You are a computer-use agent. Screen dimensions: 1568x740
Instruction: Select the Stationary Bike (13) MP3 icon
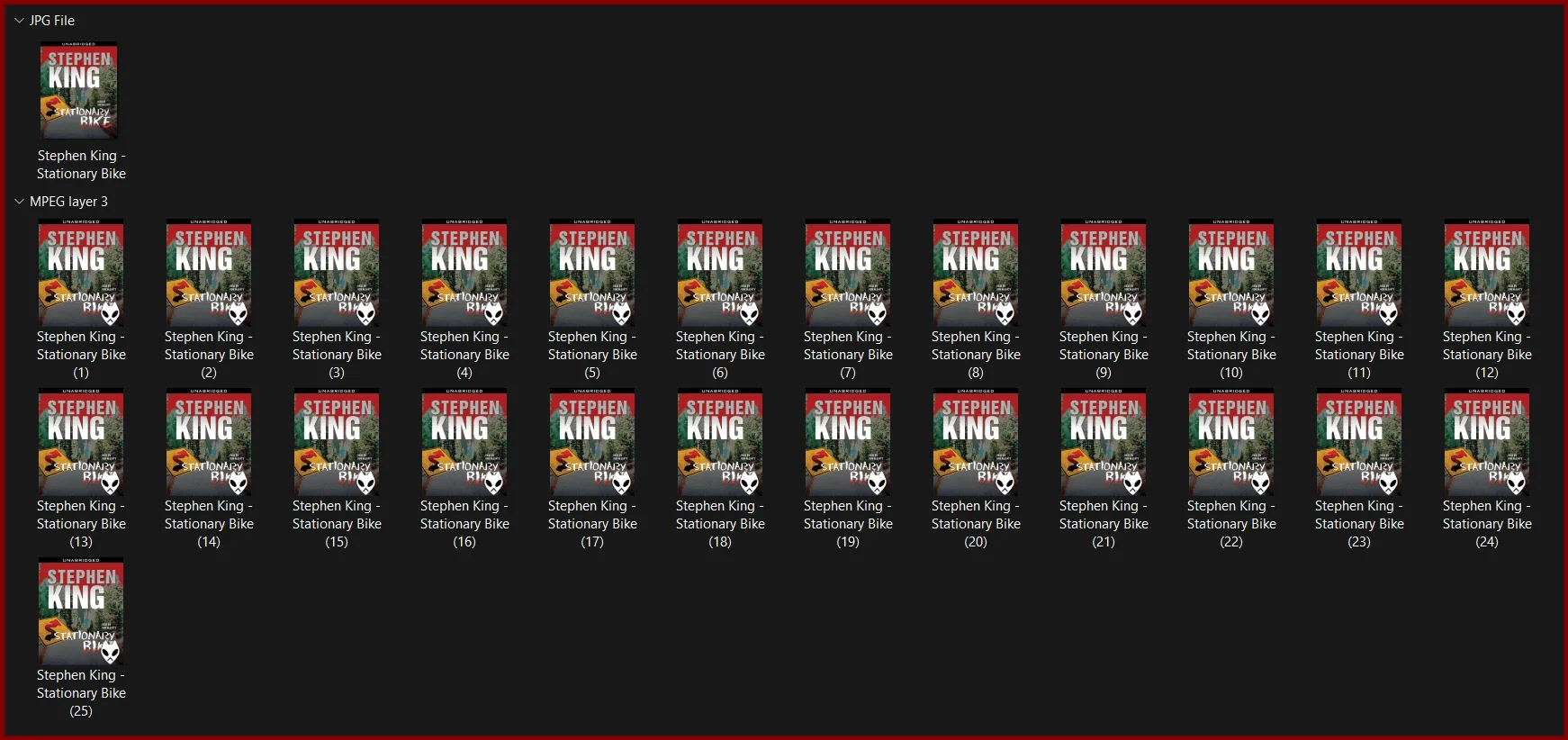pos(81,442)
